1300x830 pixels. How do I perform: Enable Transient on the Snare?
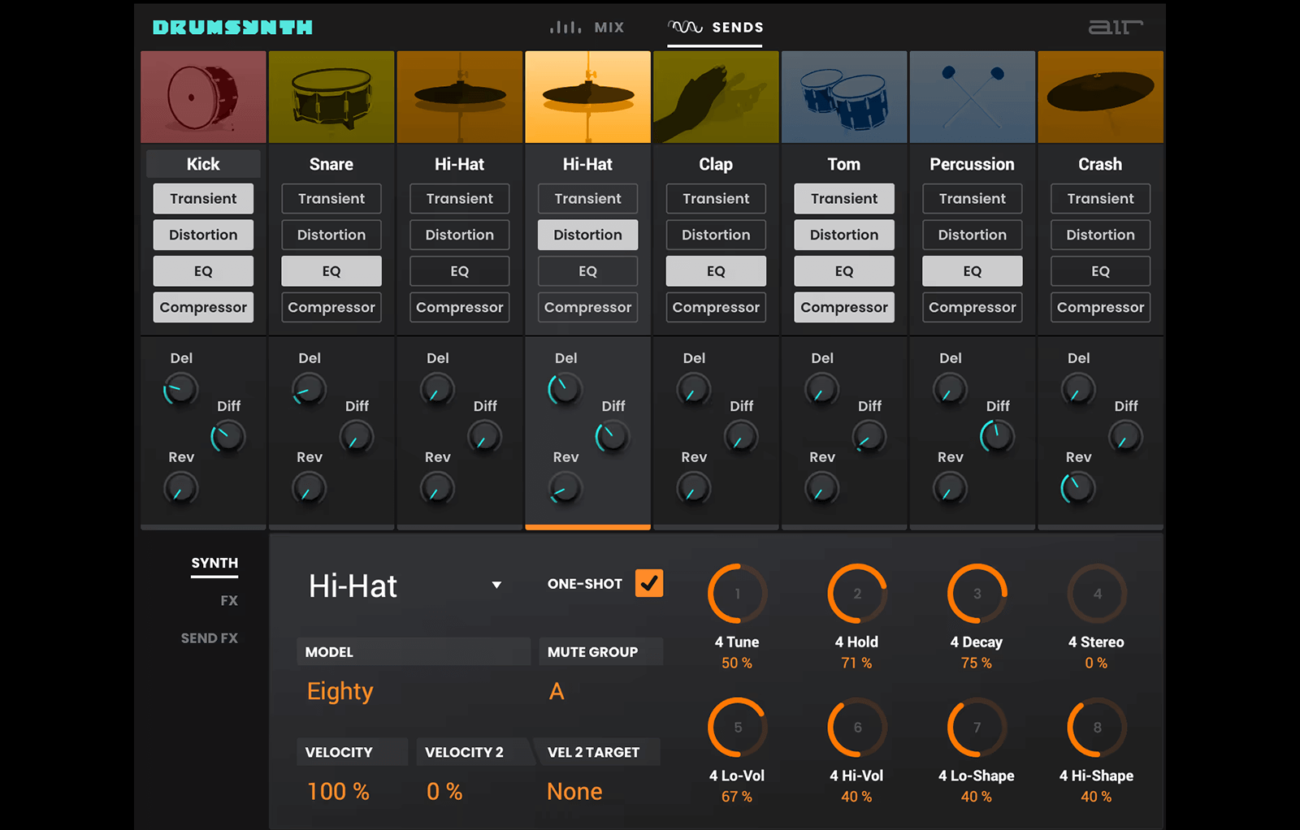point(331,198)
